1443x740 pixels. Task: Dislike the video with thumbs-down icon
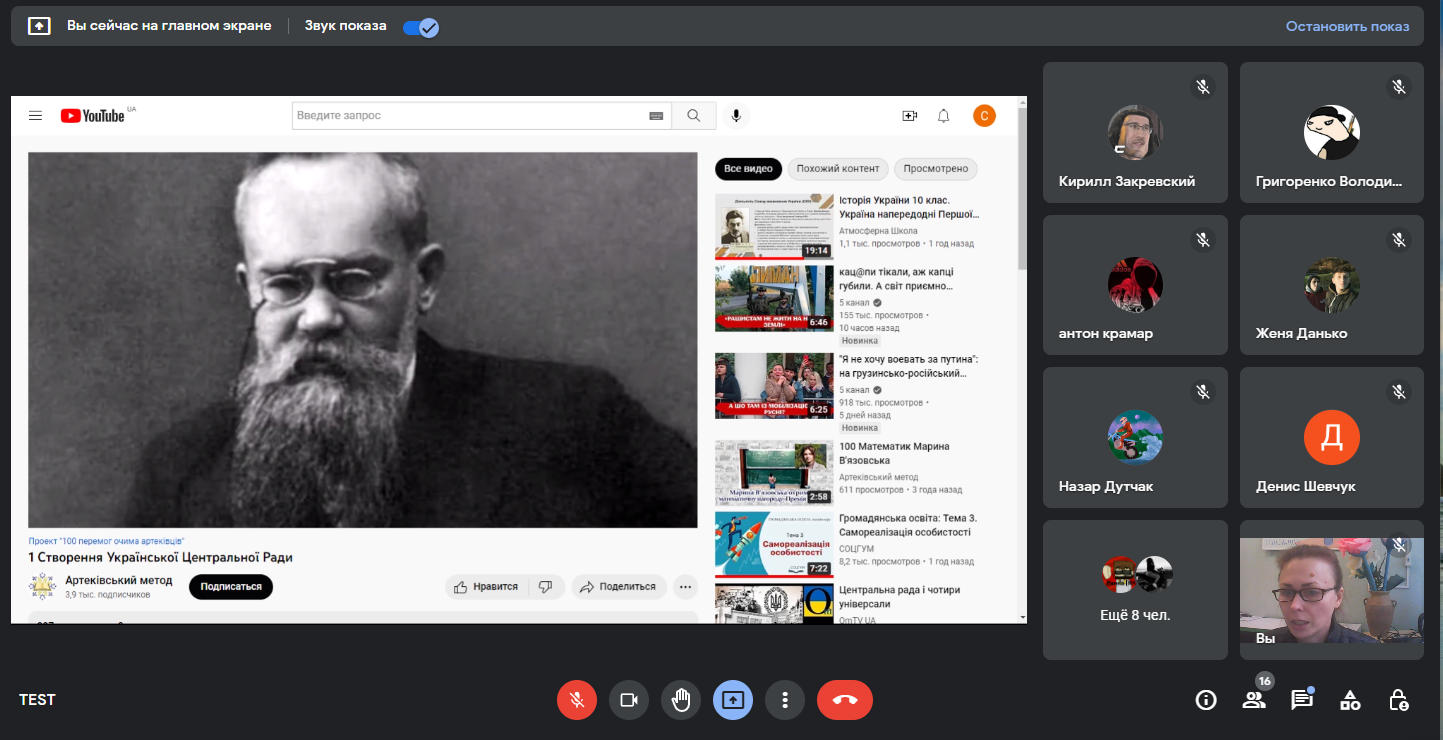(546, 587)
